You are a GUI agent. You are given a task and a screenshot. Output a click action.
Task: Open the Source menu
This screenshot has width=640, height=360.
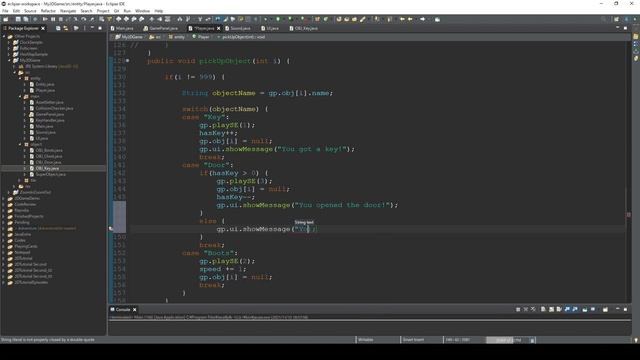(30, 11)
